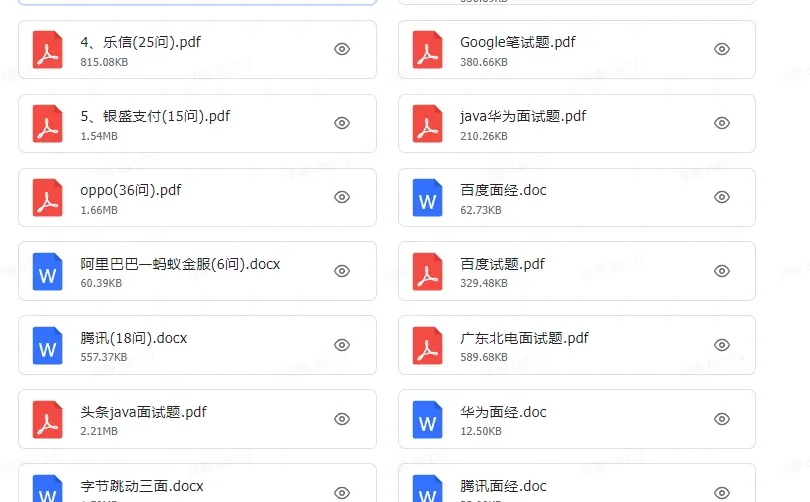Viewport: 810px width, 502px height.
Task: Open file name 腾讯(18问).docx
Action: tap(134, 338)
